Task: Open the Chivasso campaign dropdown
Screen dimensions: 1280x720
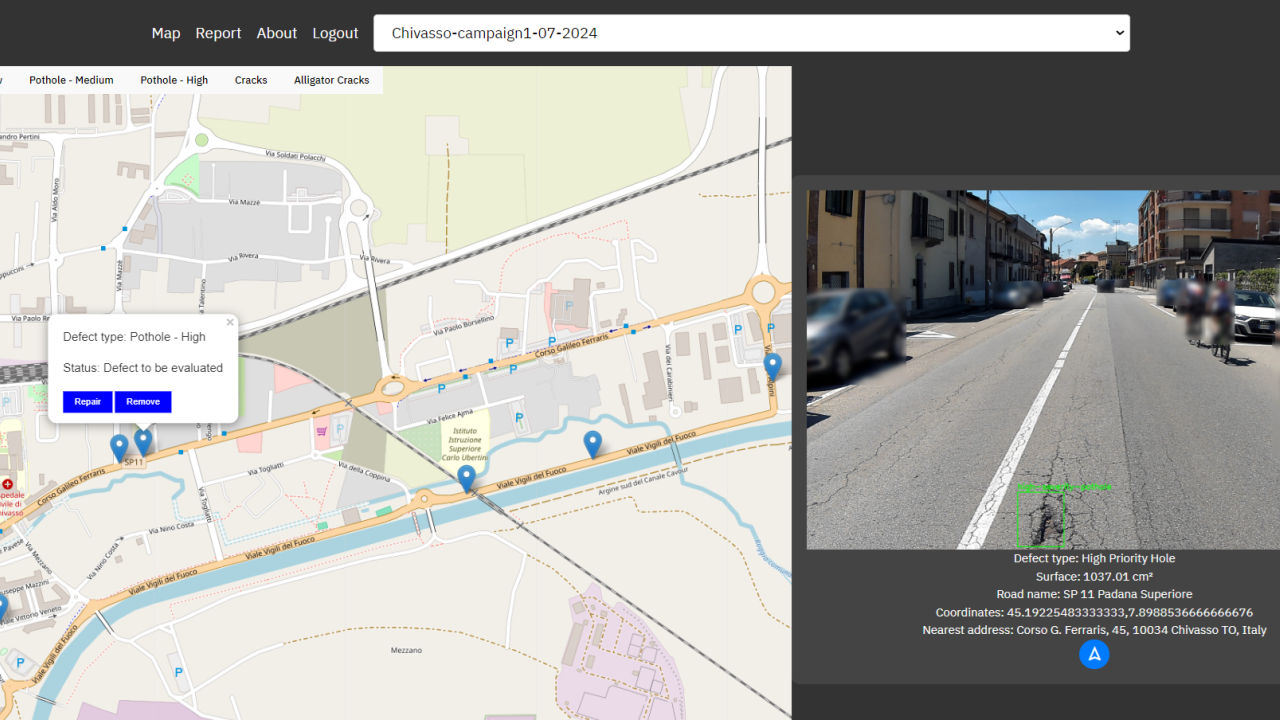Action: click(751, 33)
